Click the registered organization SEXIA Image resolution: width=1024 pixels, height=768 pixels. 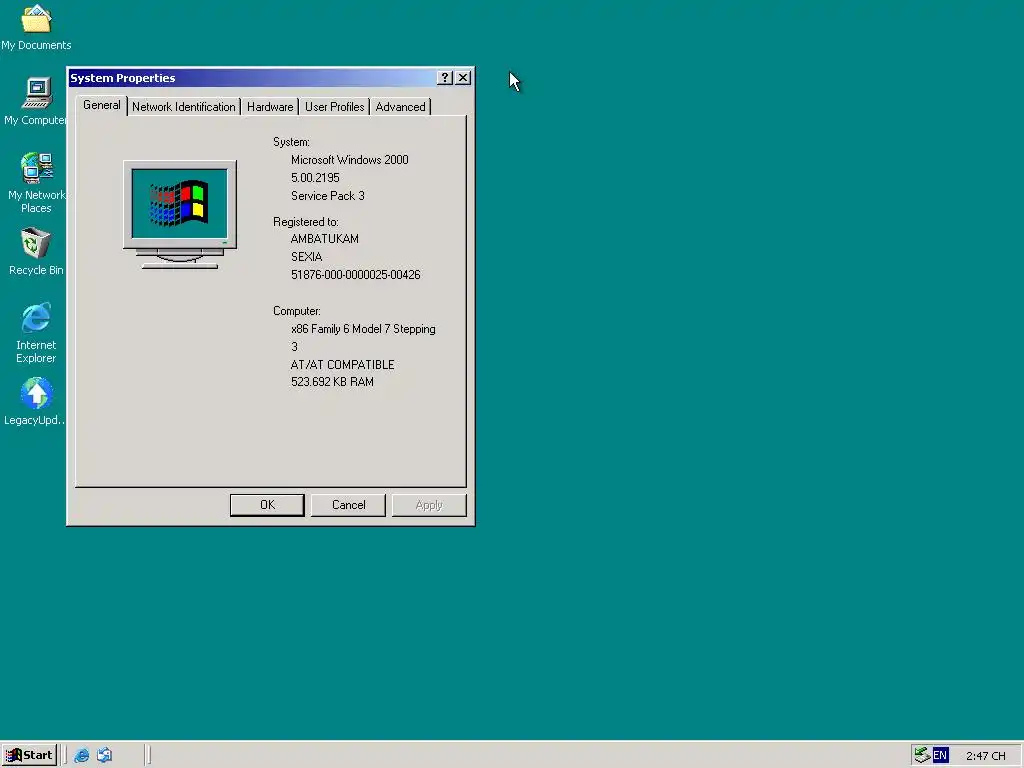[306, 257]
